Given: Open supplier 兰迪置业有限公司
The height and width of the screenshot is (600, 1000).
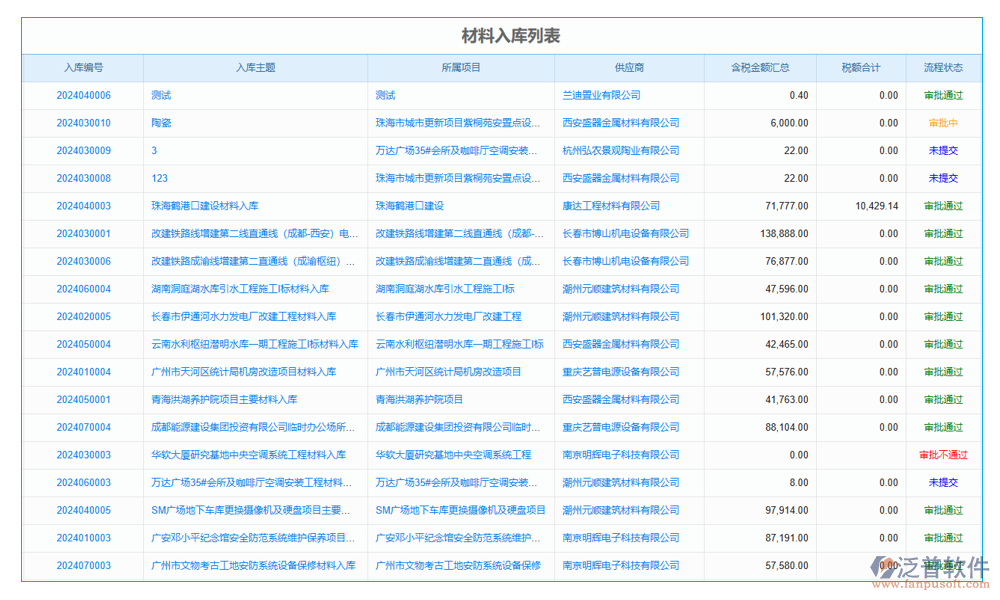Looking at the screenshot, I should 601,96.
